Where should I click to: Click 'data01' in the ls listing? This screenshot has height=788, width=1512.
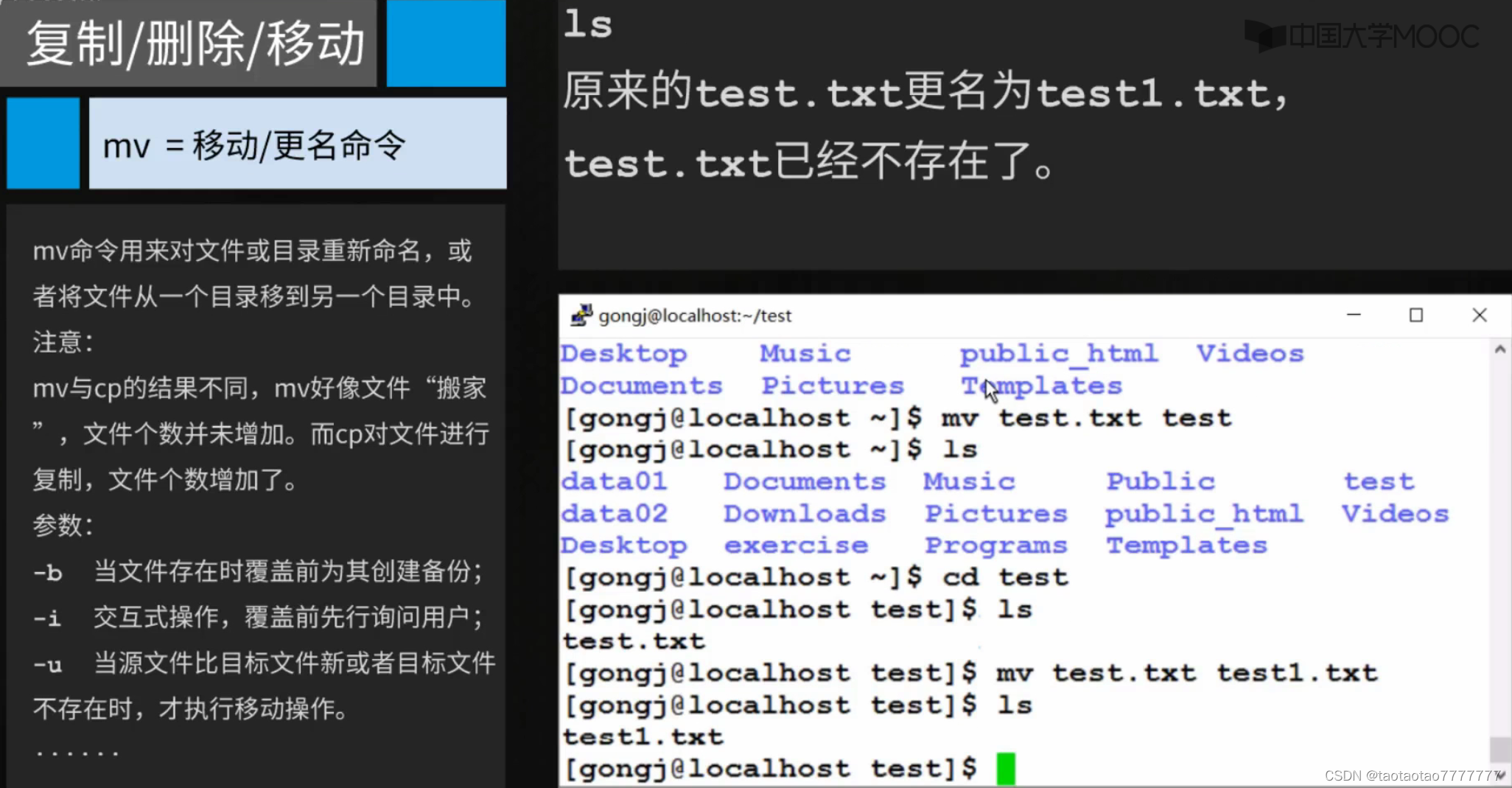point(614,481)
